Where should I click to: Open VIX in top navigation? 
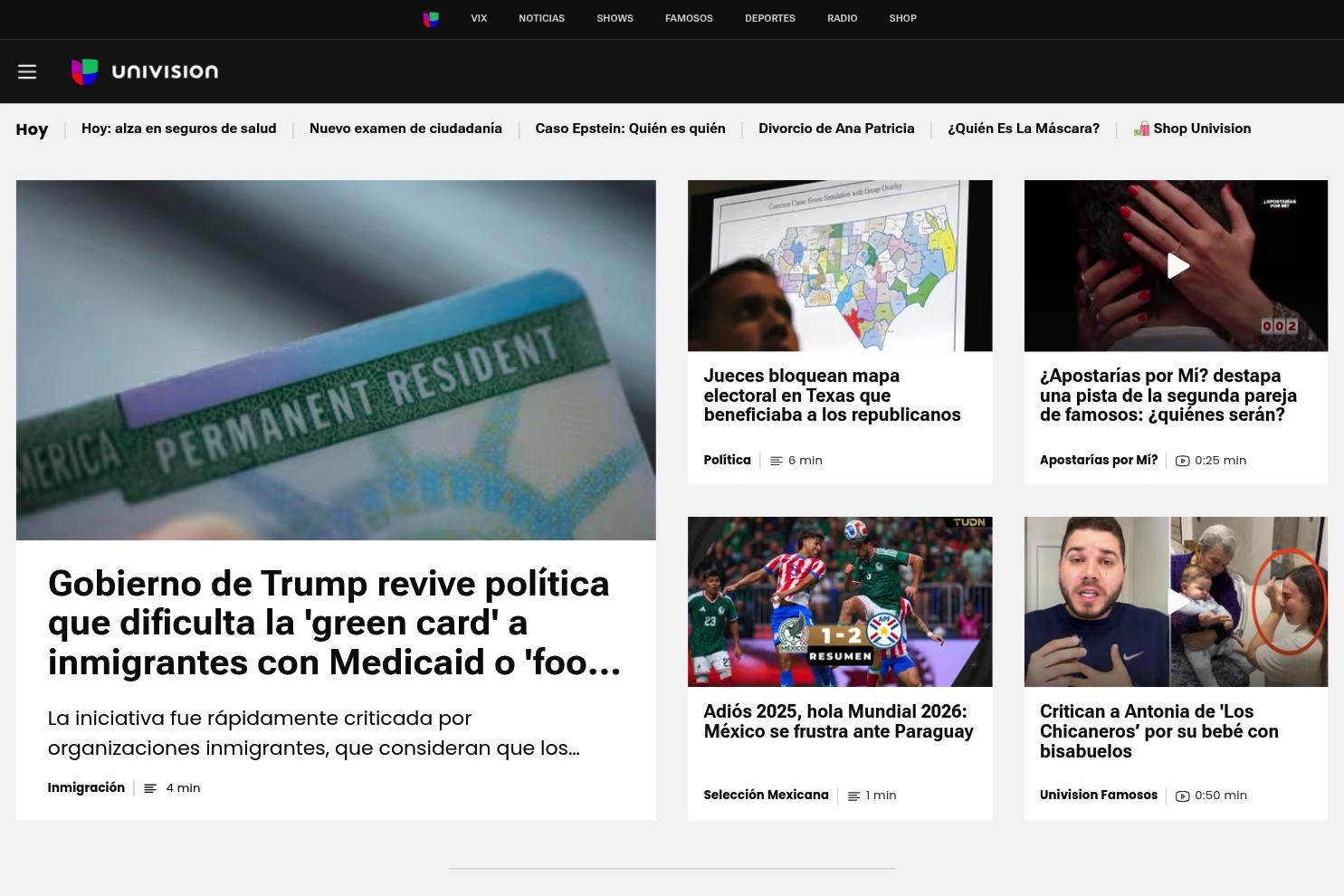[479, 18]
